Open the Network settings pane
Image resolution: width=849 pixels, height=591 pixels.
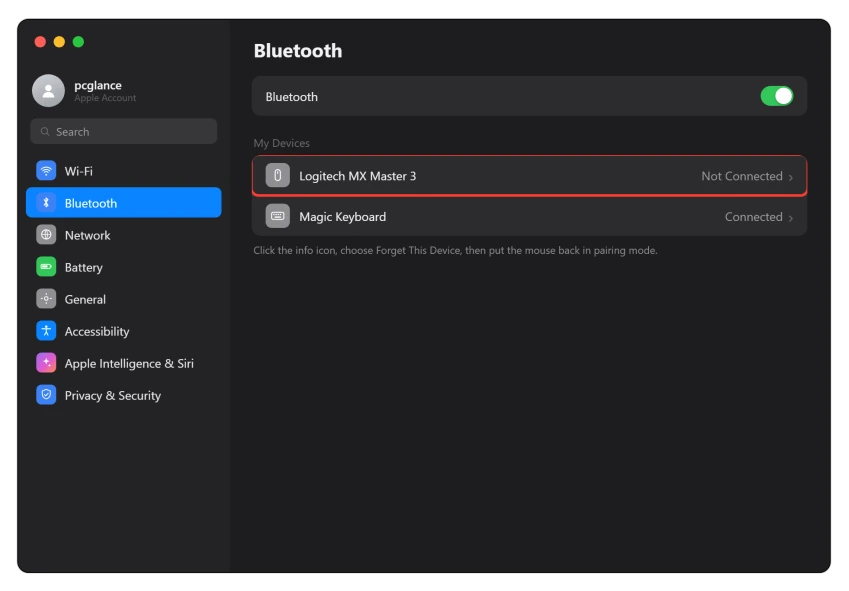pos(123,235)
